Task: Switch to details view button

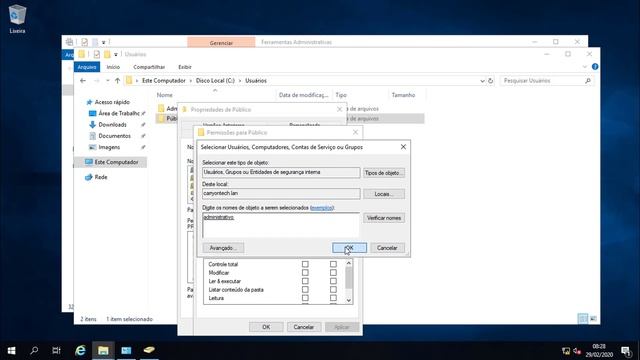Action: (x=583, y=318)
